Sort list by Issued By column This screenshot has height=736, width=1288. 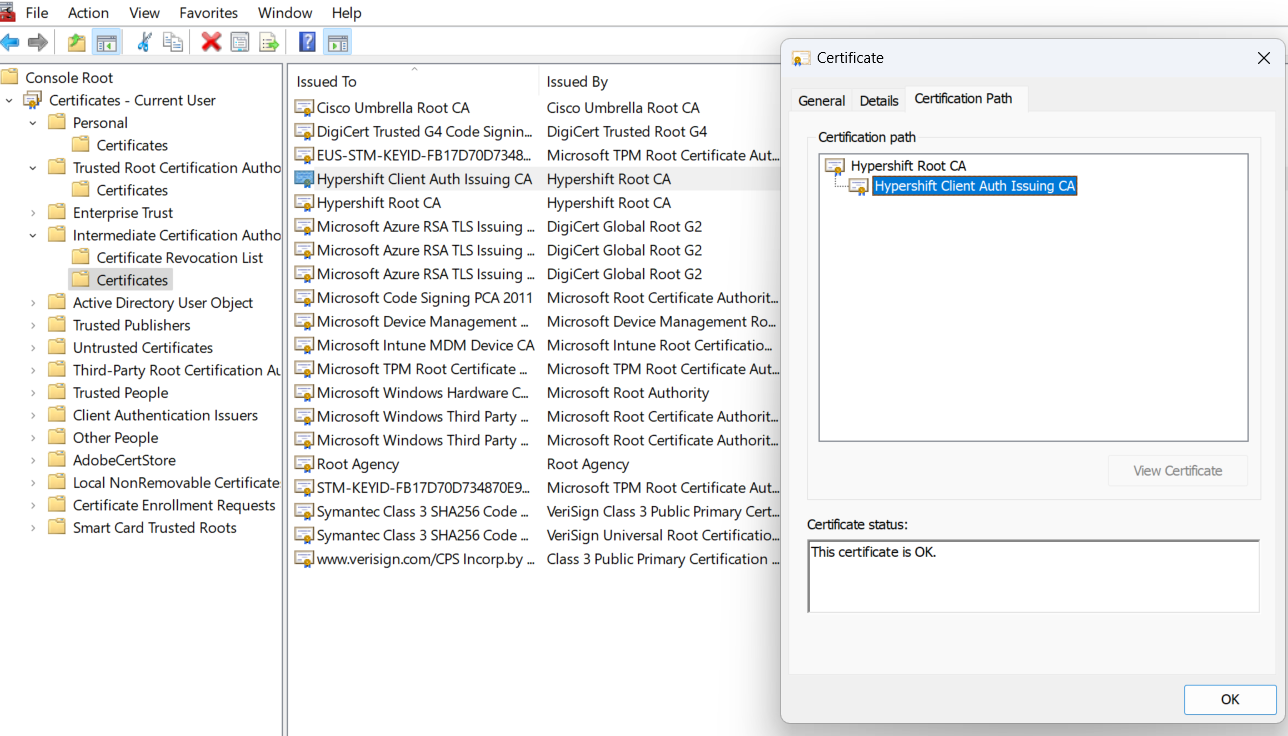coord(660,81)
